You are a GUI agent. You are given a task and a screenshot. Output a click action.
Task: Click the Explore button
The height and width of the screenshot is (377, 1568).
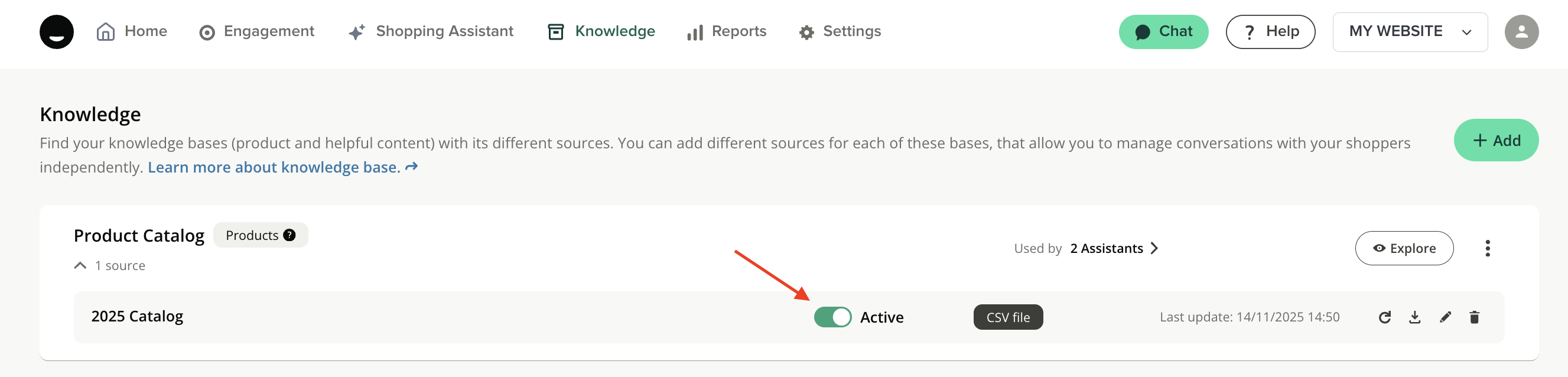pyautogui.click(x=1404, y=249)
